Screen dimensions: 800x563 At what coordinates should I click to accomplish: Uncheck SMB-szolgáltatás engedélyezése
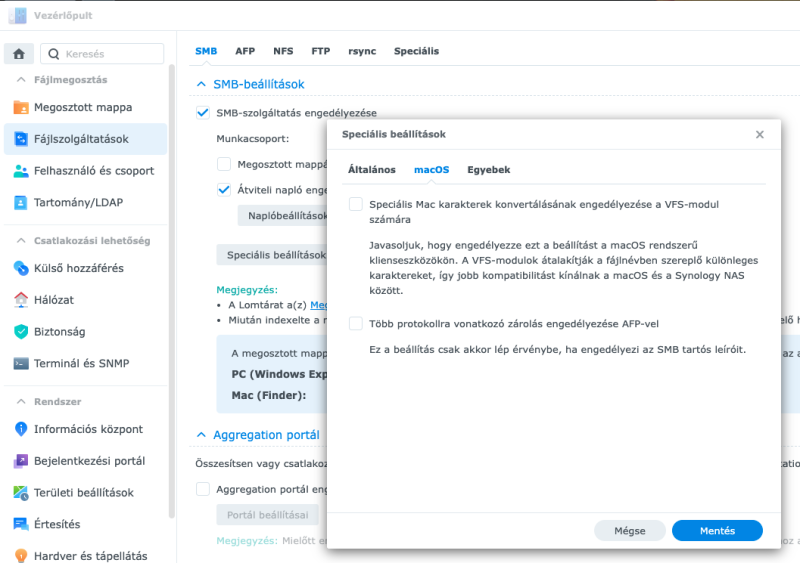[203, 112]
